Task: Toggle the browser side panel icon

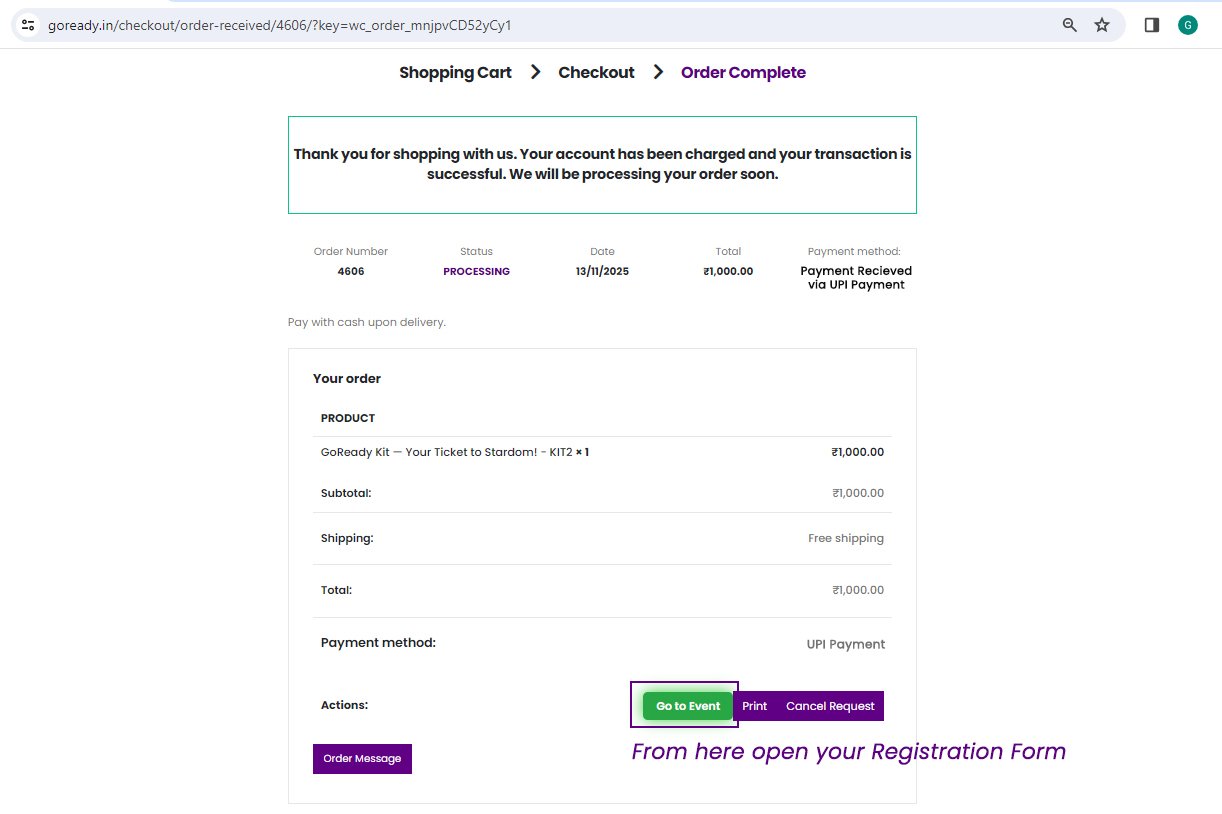Action: click(1152, 25)
